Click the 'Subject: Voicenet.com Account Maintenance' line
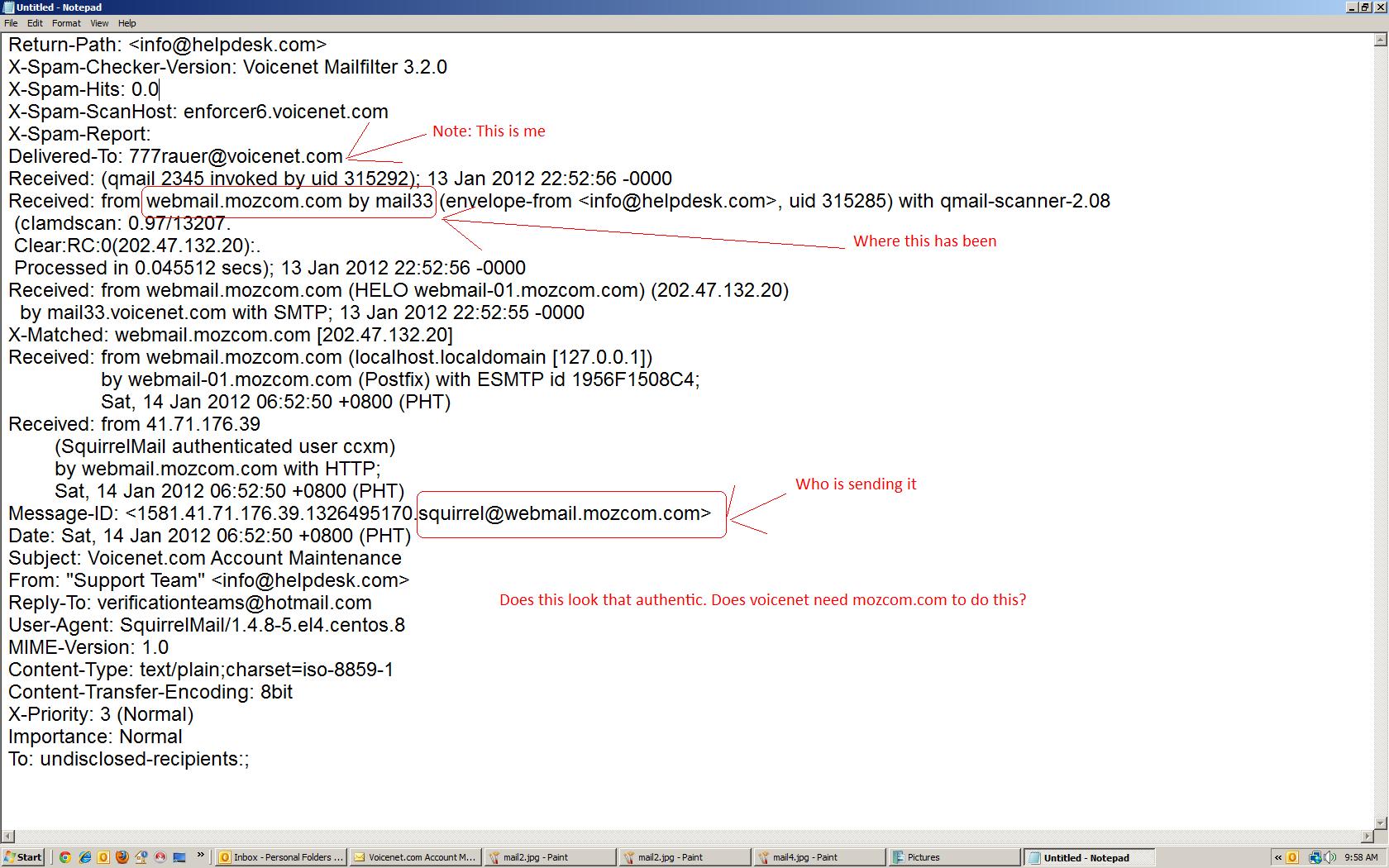 [204, 558]
